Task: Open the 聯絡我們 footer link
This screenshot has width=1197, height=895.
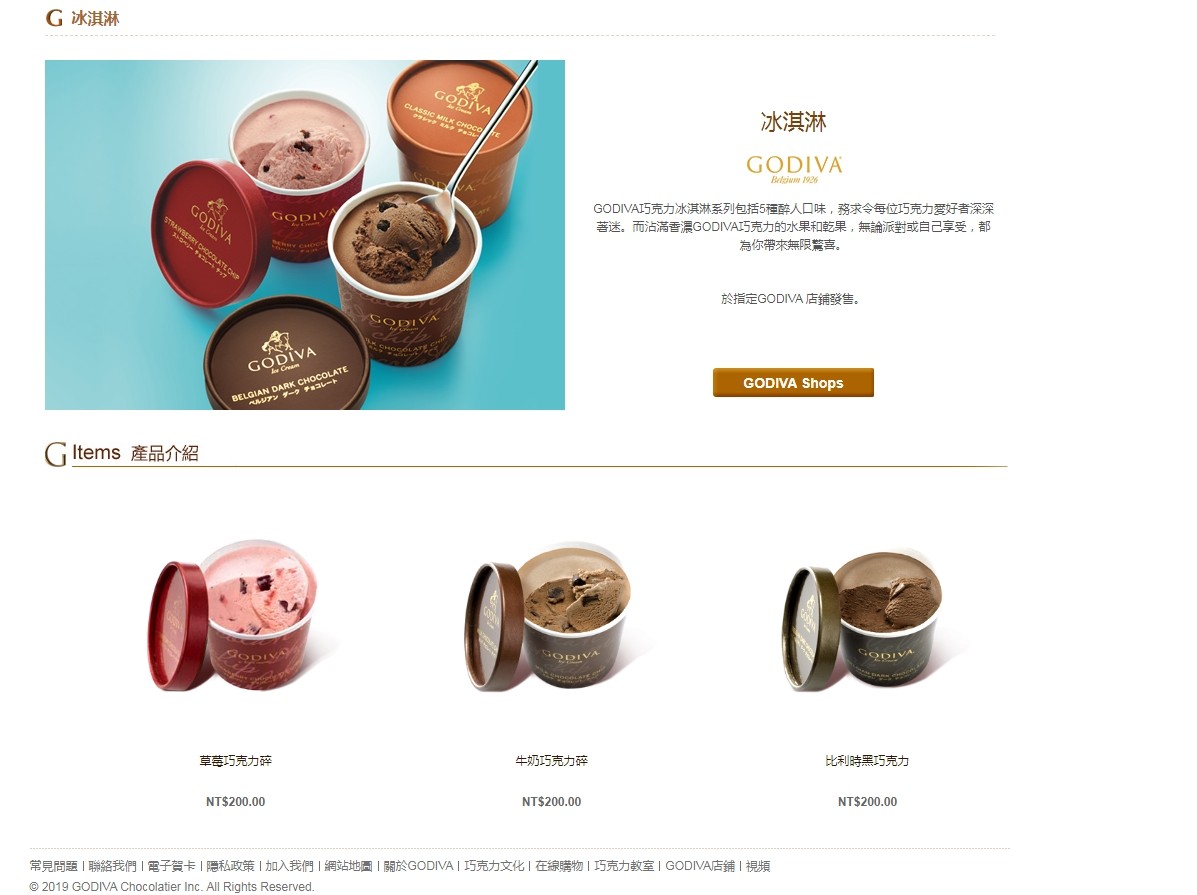Action: coord(113,866)
